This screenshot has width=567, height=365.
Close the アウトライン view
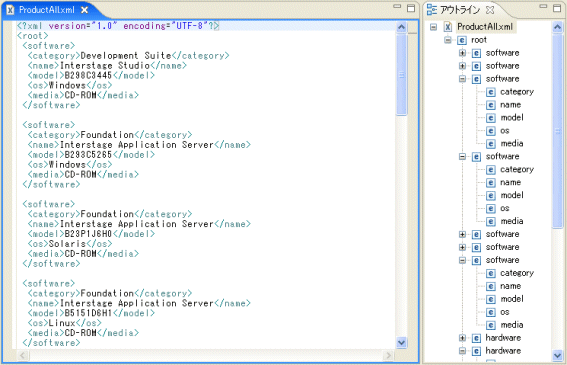[490, 10]
